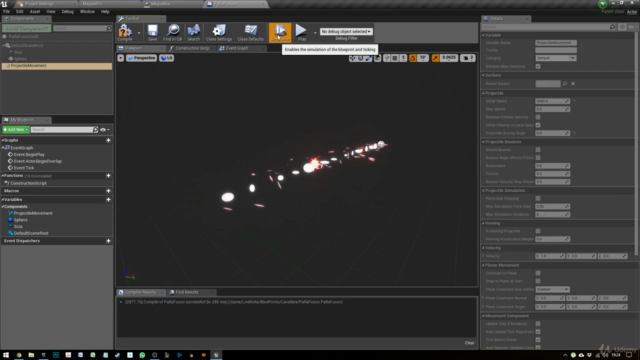Add a new graph with plus icon
Viewport: 640px width, 360px height.
click(108, 140)
